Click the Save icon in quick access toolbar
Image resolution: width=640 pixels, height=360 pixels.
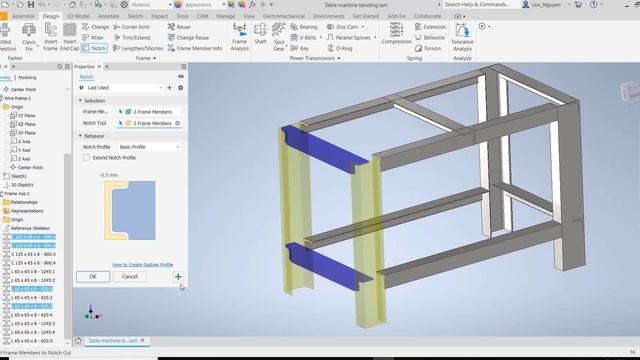click(31, 4)
